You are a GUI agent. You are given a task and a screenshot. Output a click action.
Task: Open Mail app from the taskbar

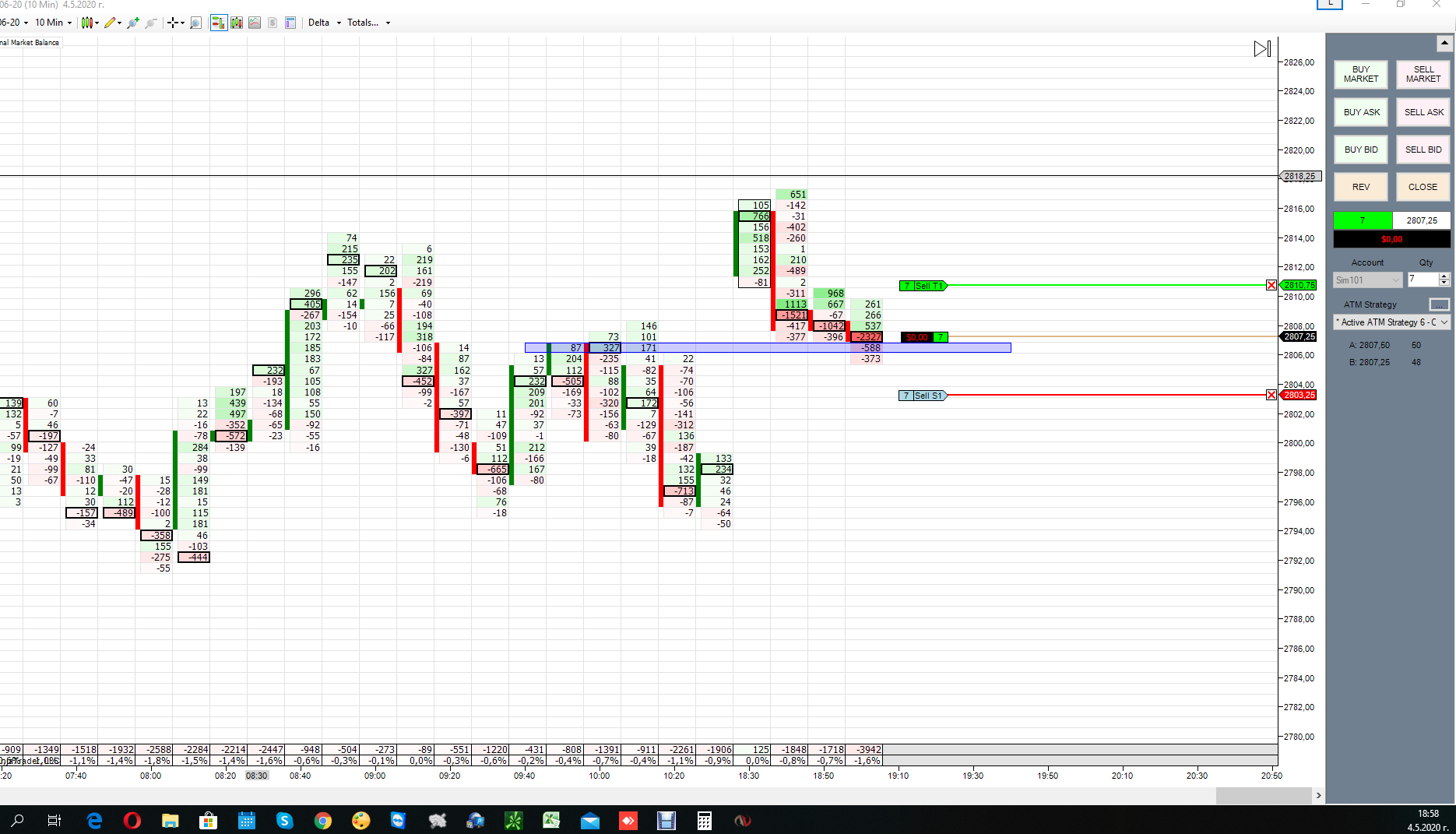(x=589, y=820)
